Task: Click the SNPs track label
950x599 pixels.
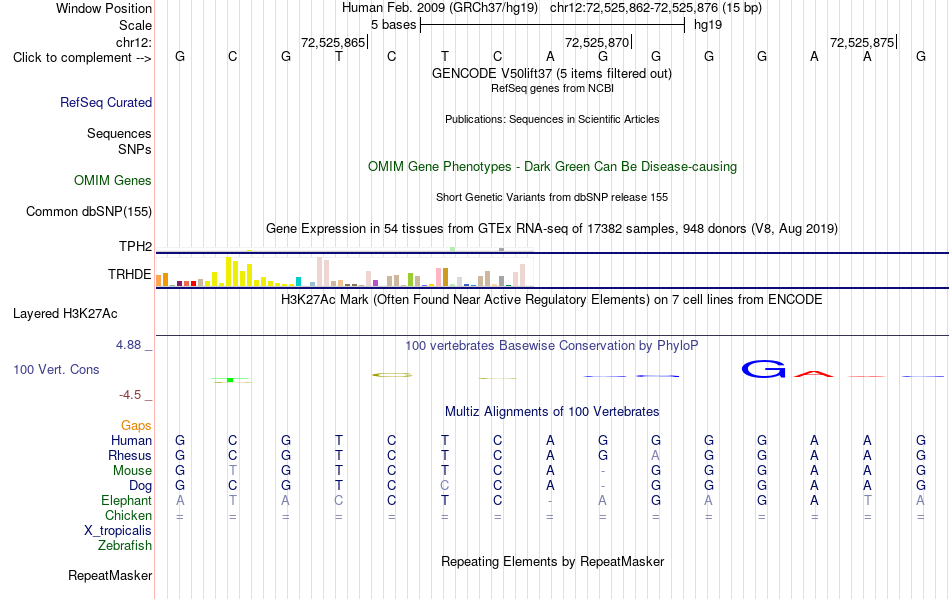Action: pyautogui.click(x=135, y=149)
